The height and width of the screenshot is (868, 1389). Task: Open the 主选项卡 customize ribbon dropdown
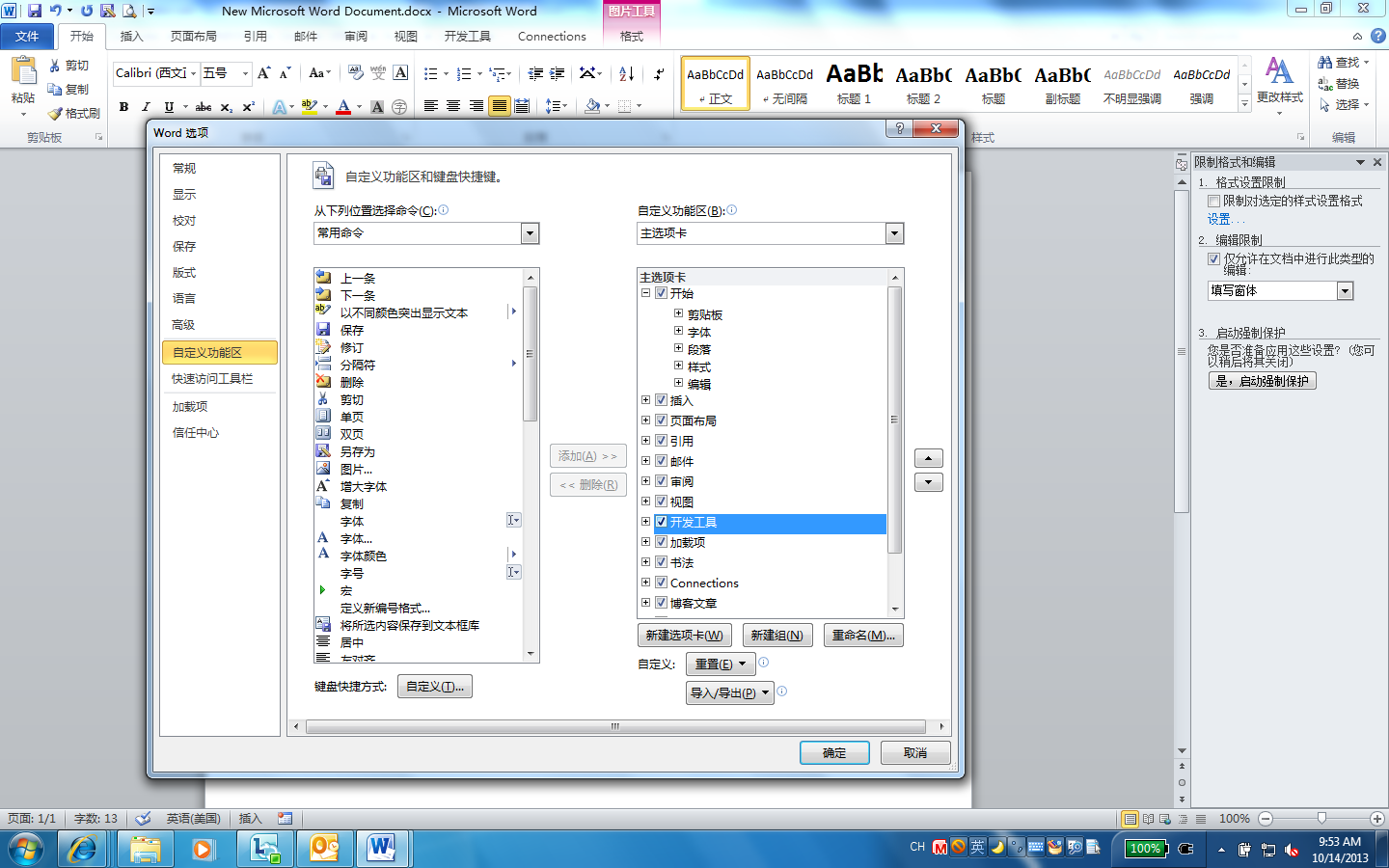click(894, 233)
